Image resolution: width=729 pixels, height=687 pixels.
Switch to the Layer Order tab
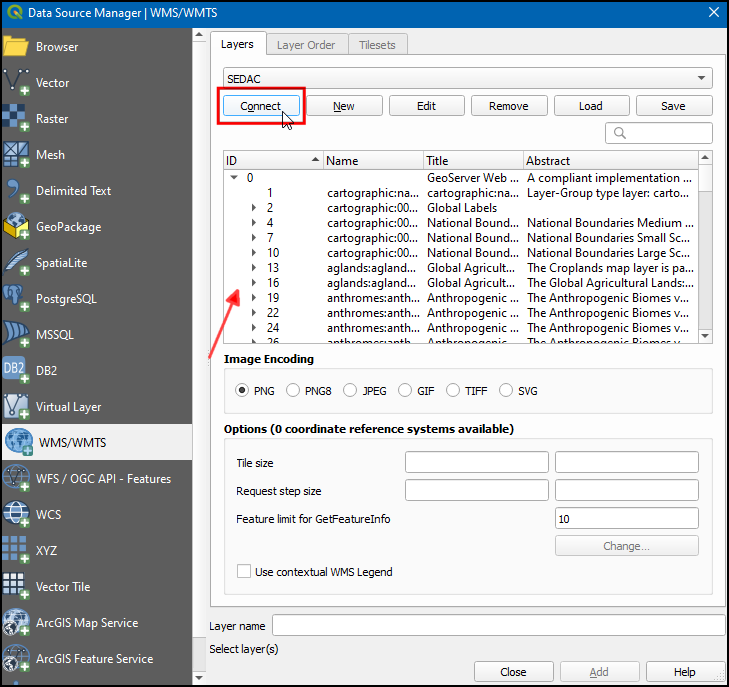306,45
